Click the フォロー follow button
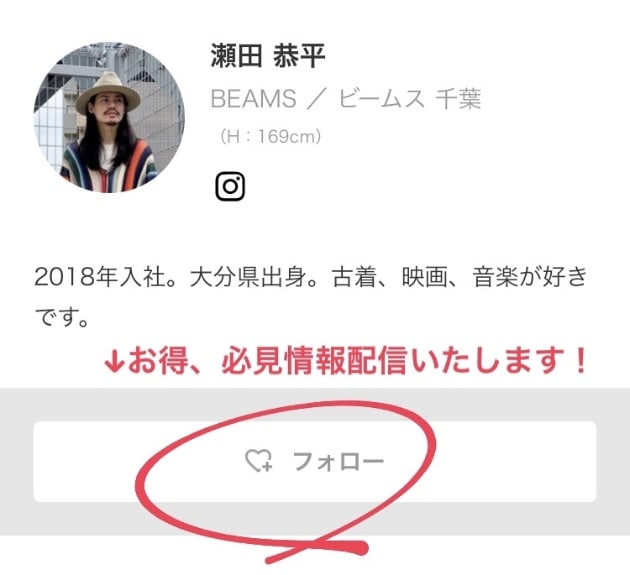 click(315, 461)
